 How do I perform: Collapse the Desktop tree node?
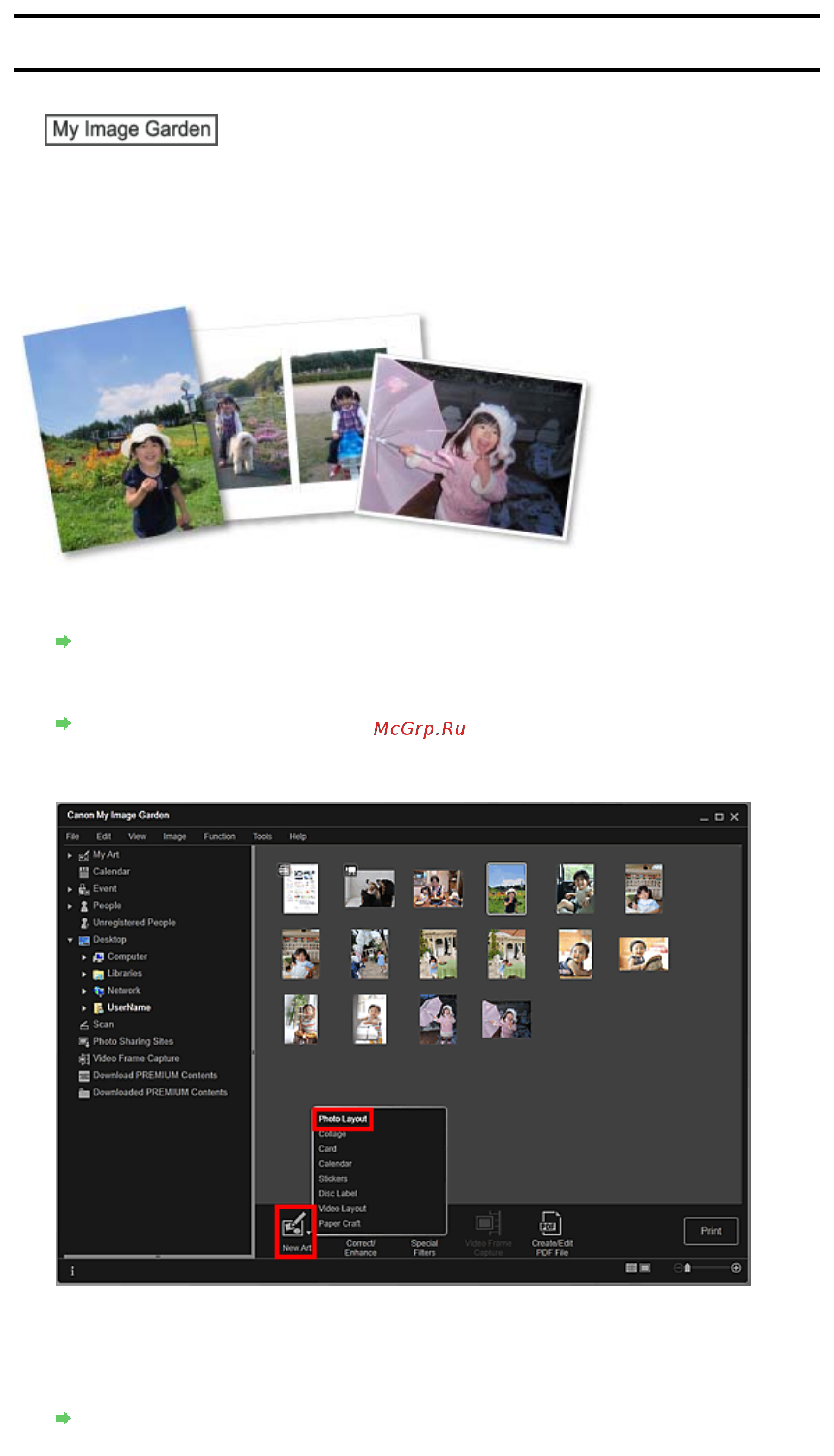tap(70, 941)
